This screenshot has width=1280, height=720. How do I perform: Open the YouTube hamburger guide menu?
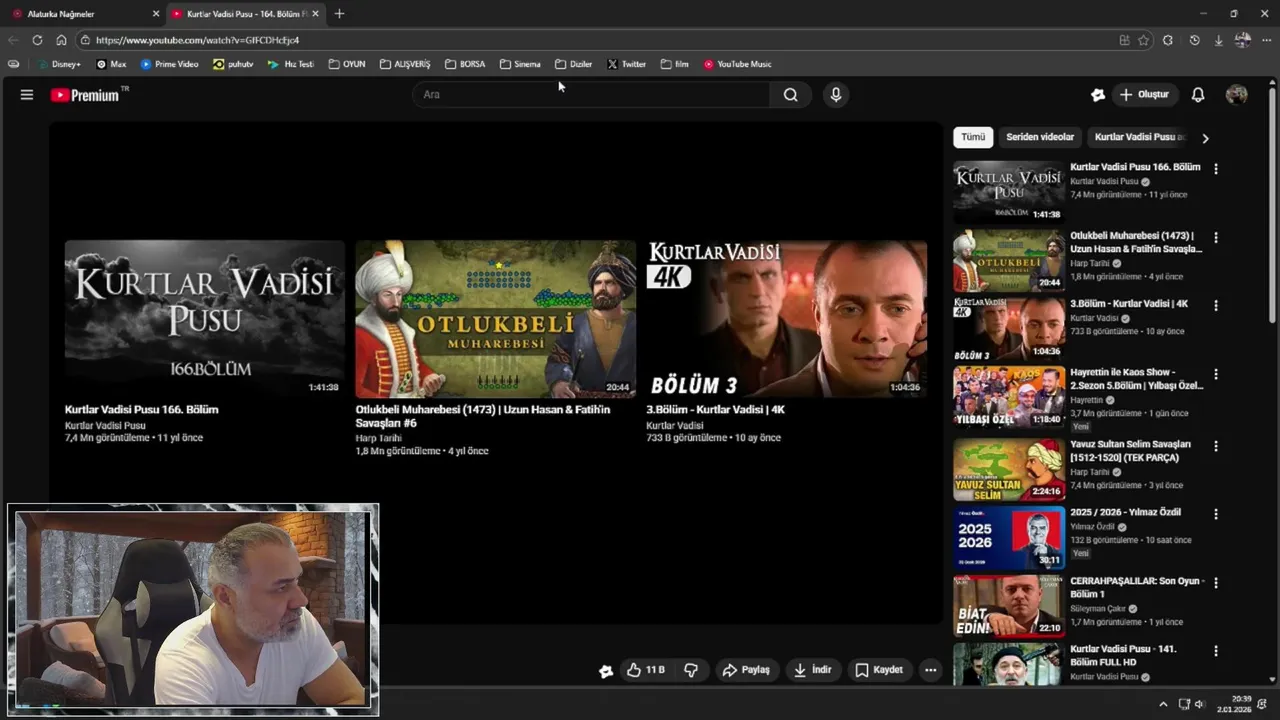tap(27, 95)
